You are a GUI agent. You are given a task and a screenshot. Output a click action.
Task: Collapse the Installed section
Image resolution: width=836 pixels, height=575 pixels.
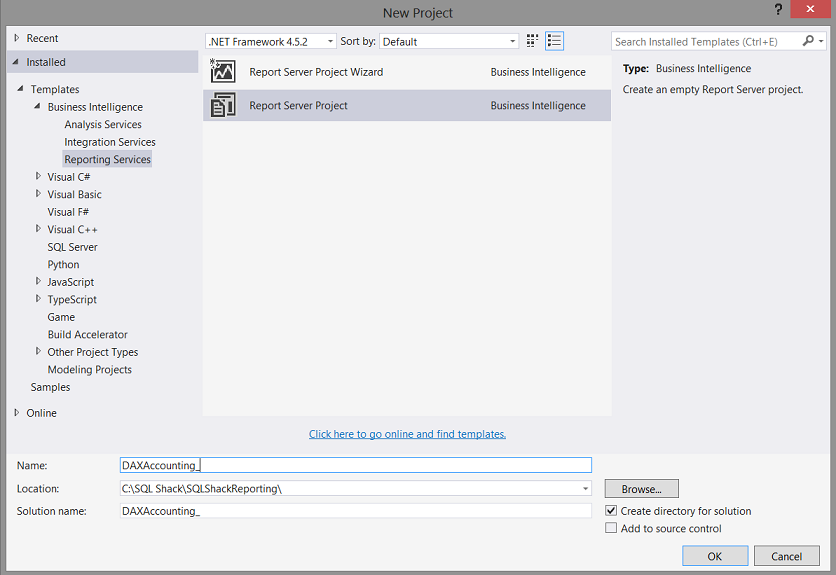tap(15, 62)
